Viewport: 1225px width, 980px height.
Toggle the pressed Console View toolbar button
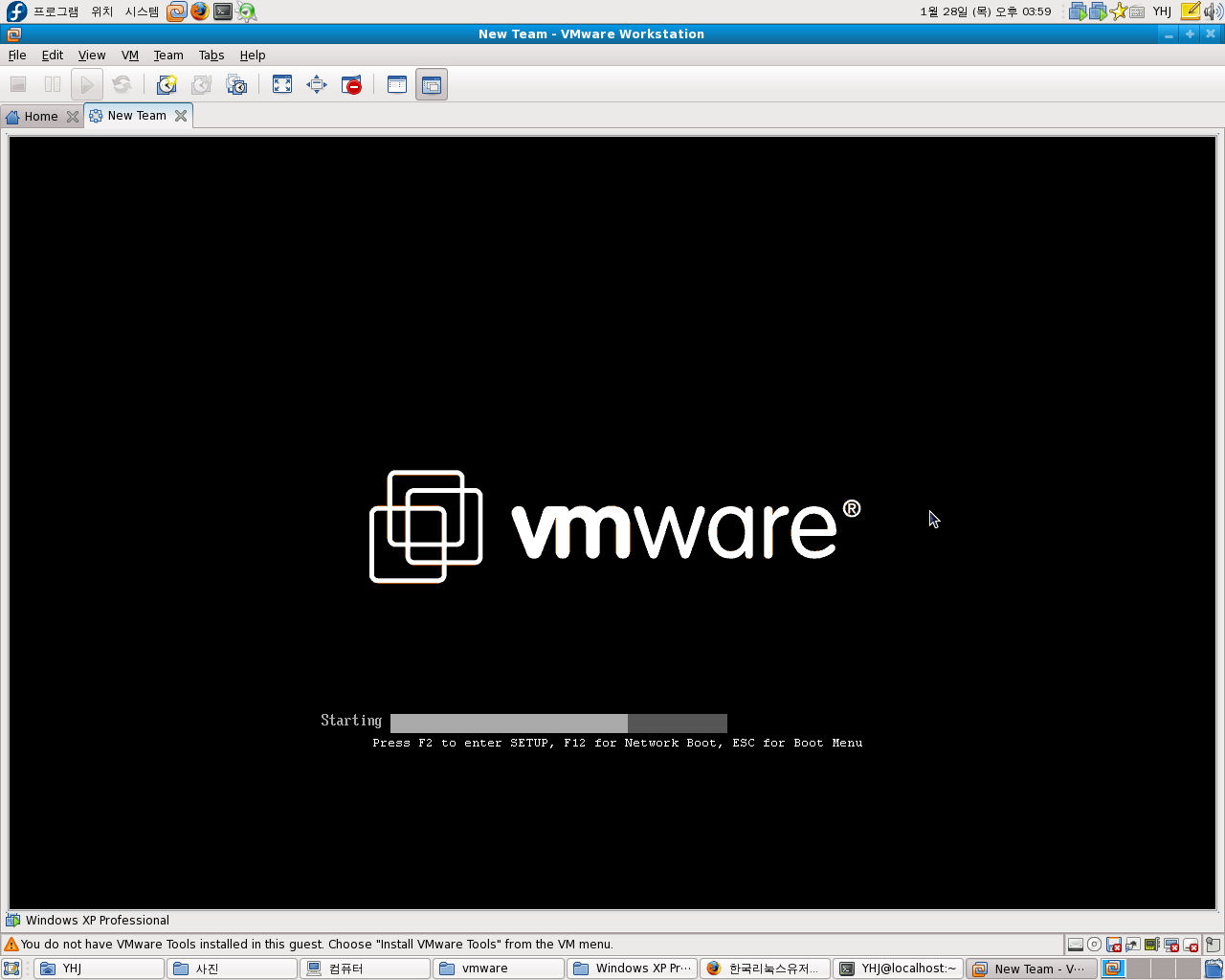(432, 84)
